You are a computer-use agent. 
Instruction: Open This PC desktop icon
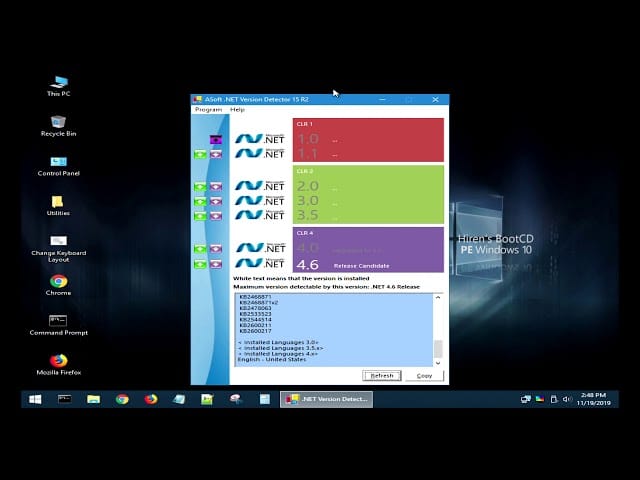(x=59, y=87)
